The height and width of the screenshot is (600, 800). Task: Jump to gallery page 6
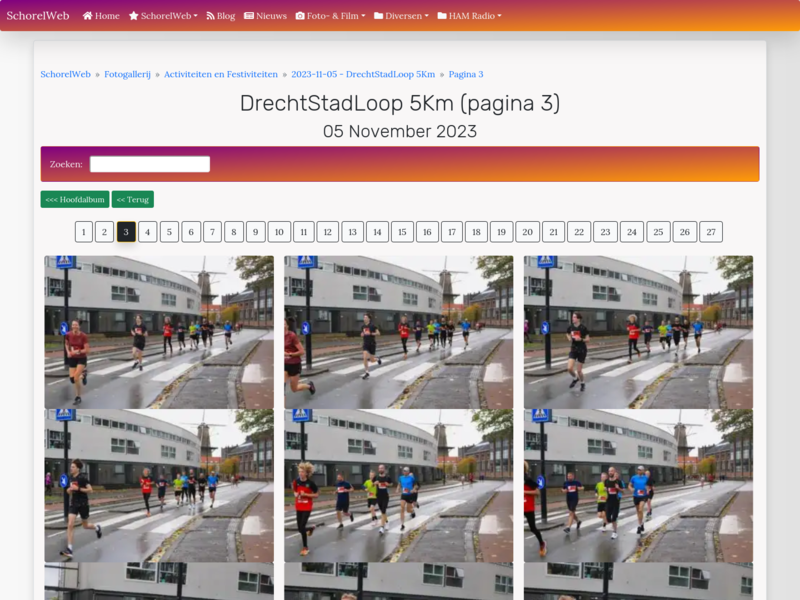point(191,232)
